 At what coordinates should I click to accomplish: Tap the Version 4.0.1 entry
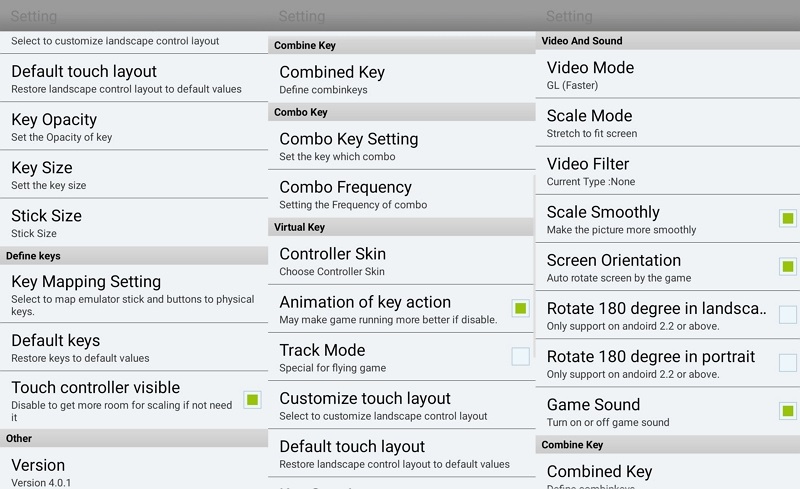[x=130, y=472]
